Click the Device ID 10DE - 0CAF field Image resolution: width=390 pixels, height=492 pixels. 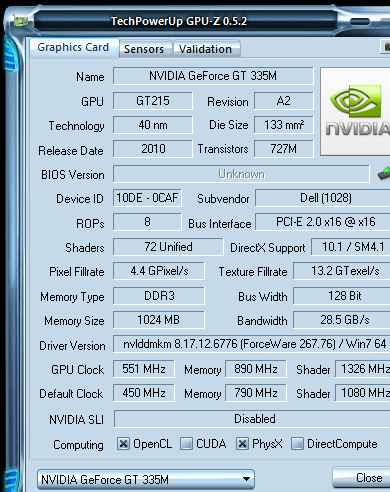[147, 198]
